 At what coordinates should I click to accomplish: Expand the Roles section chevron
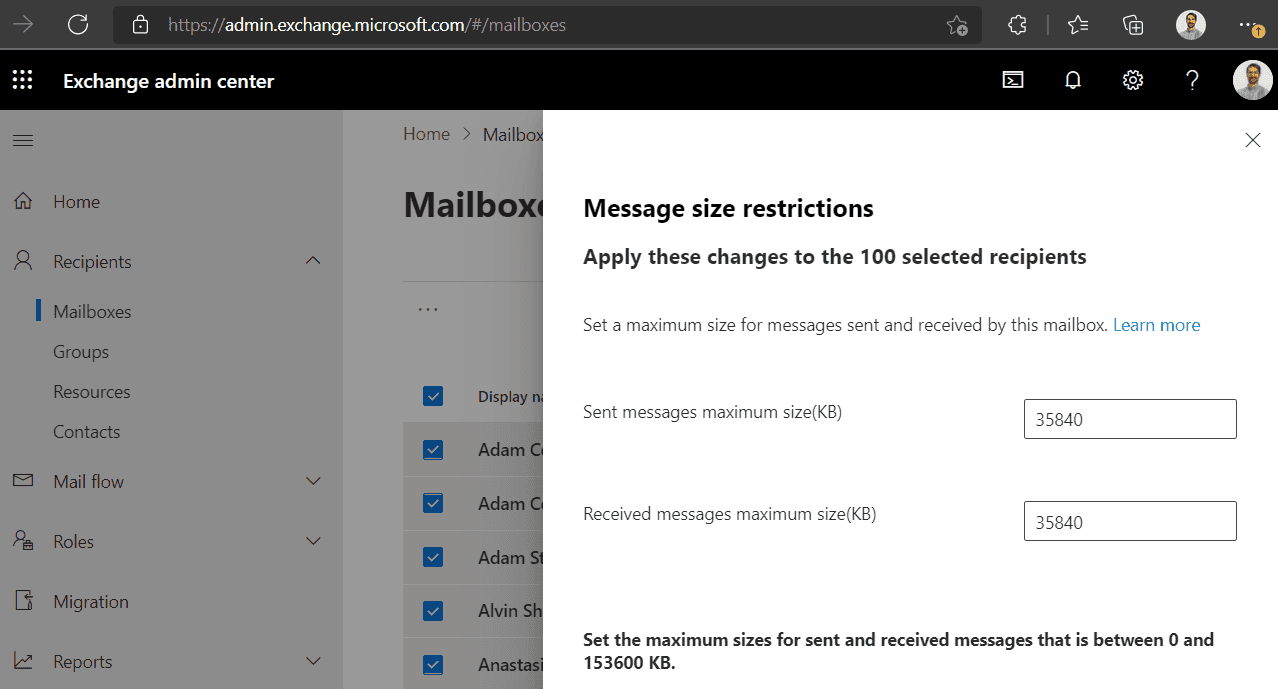pyautogui.click(x=313, y=541)
